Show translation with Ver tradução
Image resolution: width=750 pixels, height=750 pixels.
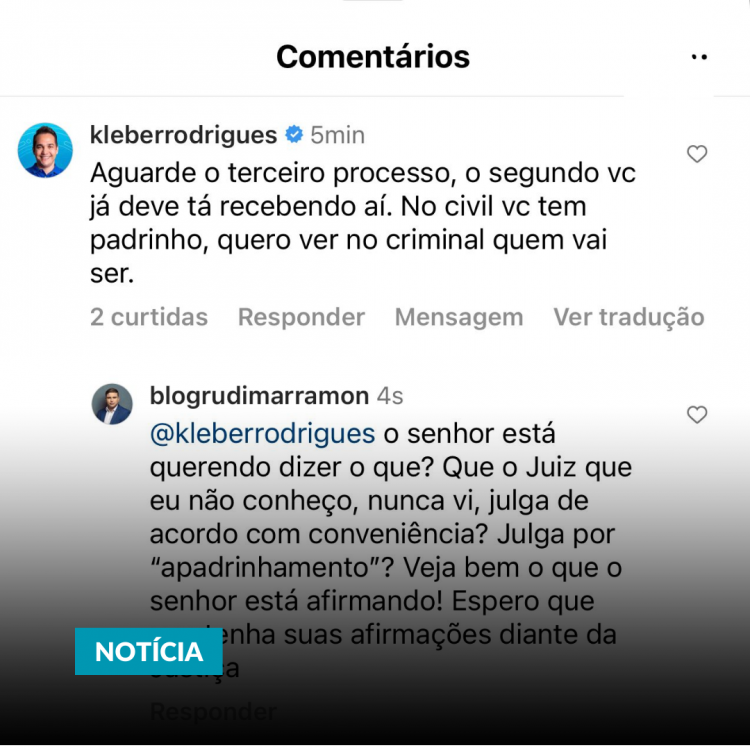click(x=629, y=317)
